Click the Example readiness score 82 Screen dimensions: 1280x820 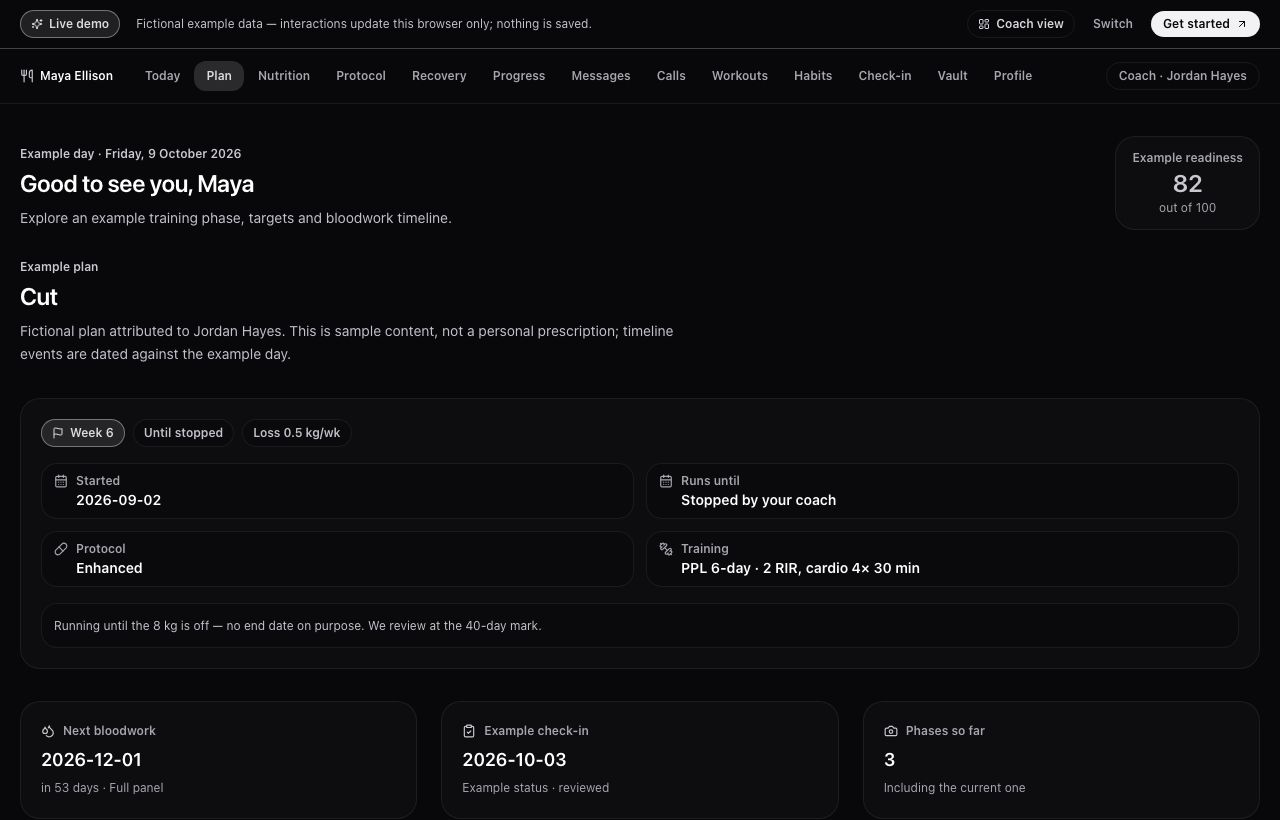tap(1187, 184)
